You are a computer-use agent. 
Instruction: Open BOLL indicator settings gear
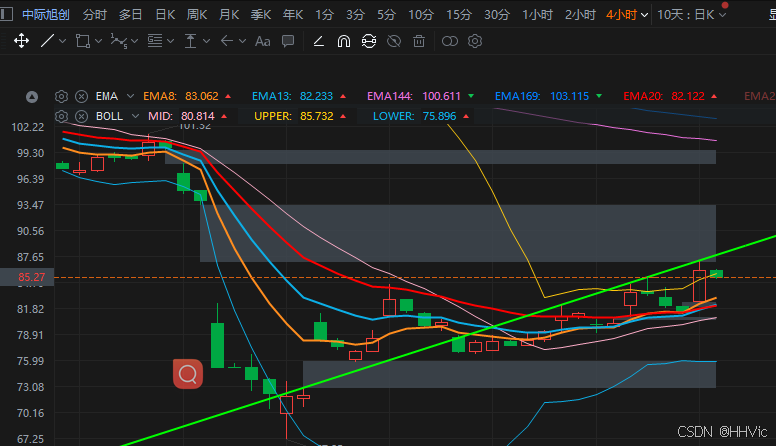[61, 116]
